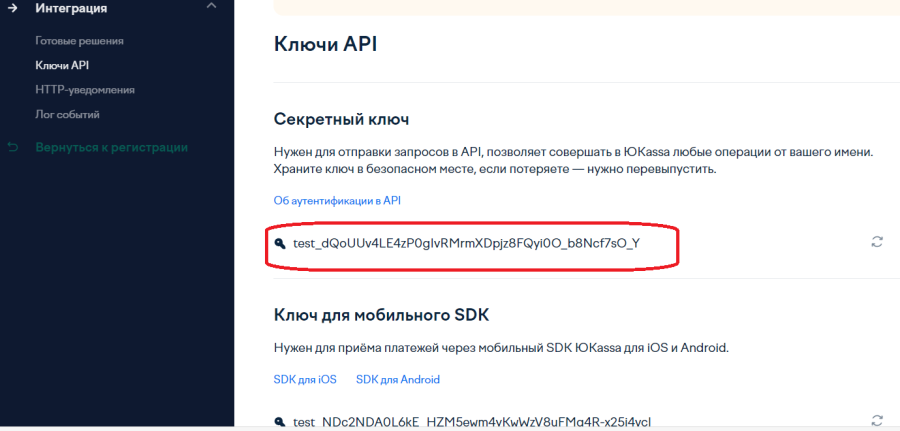Image resolution: width=900 pixels, height=431 pixels.
Task: Collapse the Интеграция section chevron
Action: (x=210, y=7)
